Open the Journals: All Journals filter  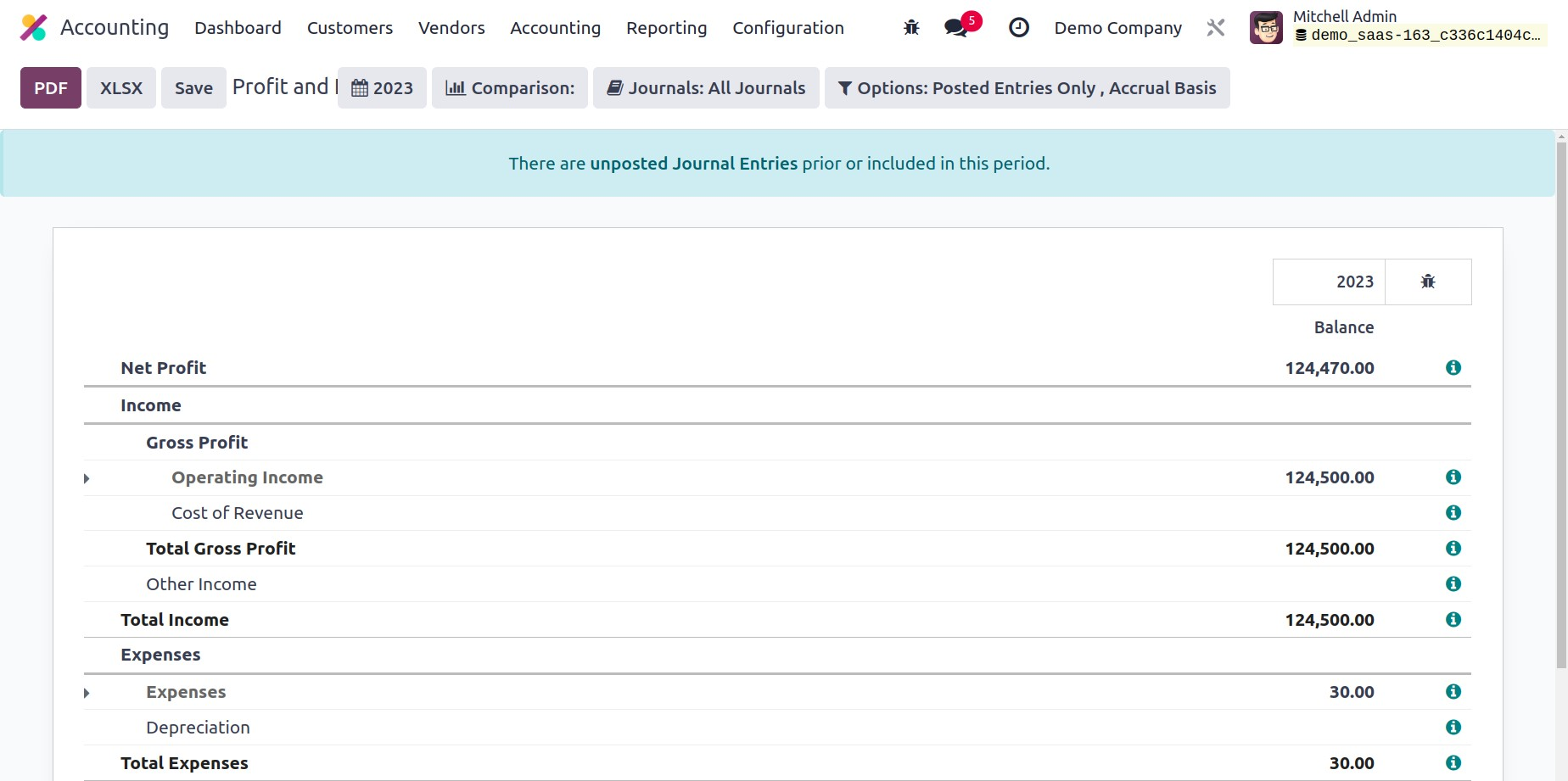click(706, 88)
